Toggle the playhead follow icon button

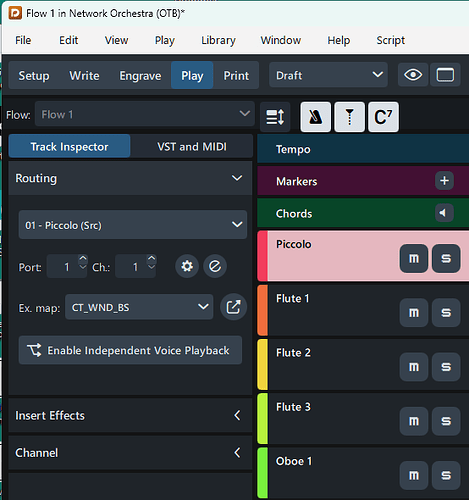tap(349, 117)
